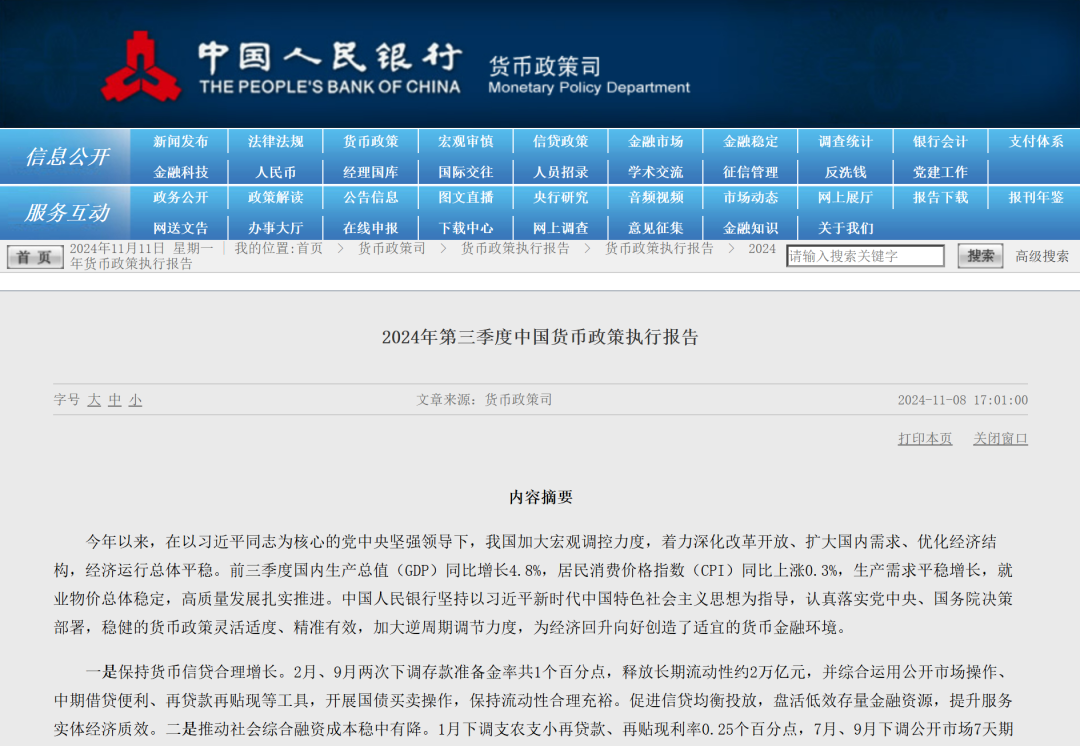1080x746 pixels.
Task: Click the Monetary Policy Department header text
Action: (589, 87)
